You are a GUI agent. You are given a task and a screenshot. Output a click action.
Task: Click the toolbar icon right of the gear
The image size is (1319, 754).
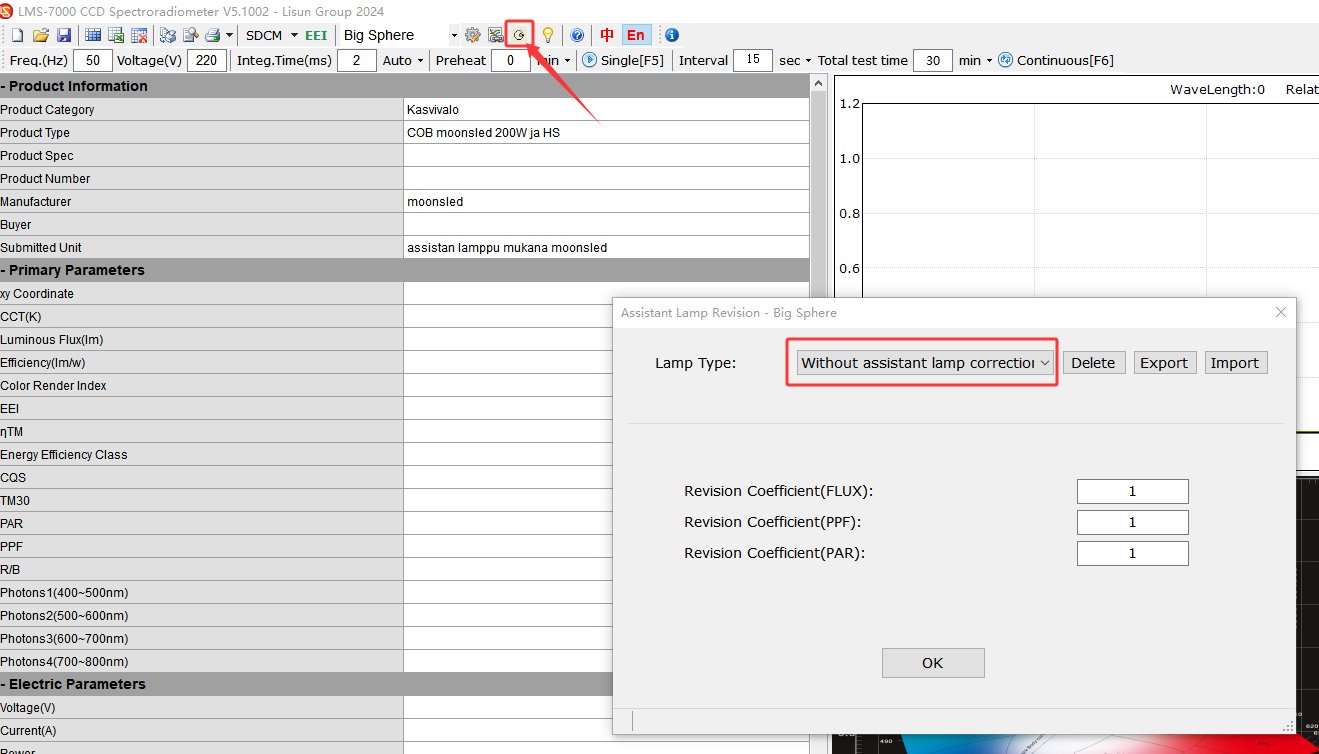tap(495, 35)
